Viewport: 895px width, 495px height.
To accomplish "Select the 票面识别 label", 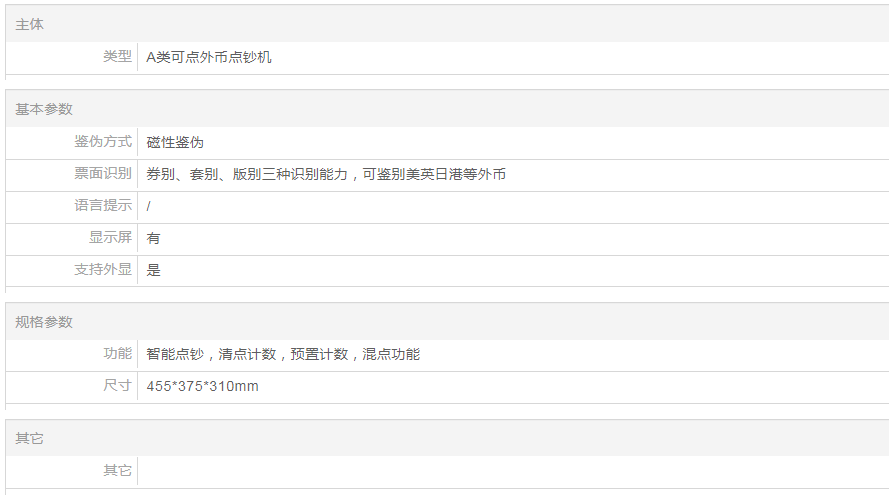I will coord(103,174).
